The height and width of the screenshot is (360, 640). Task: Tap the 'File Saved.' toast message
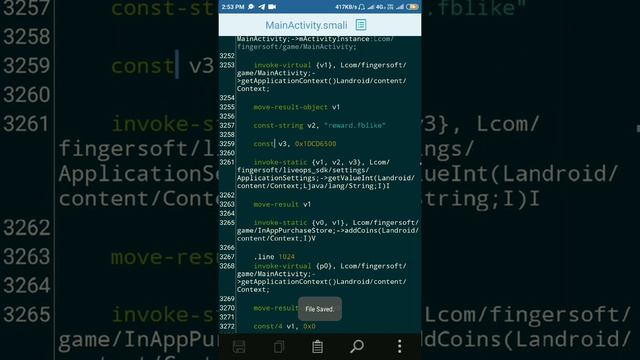[x=320, y=309]
